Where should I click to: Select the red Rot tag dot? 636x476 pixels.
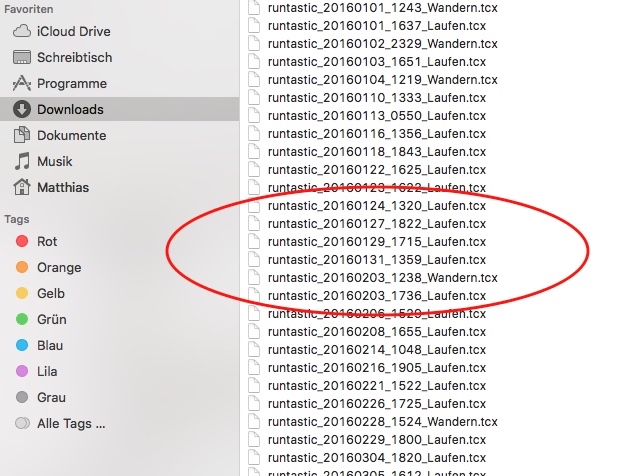[x=22, y=242]
